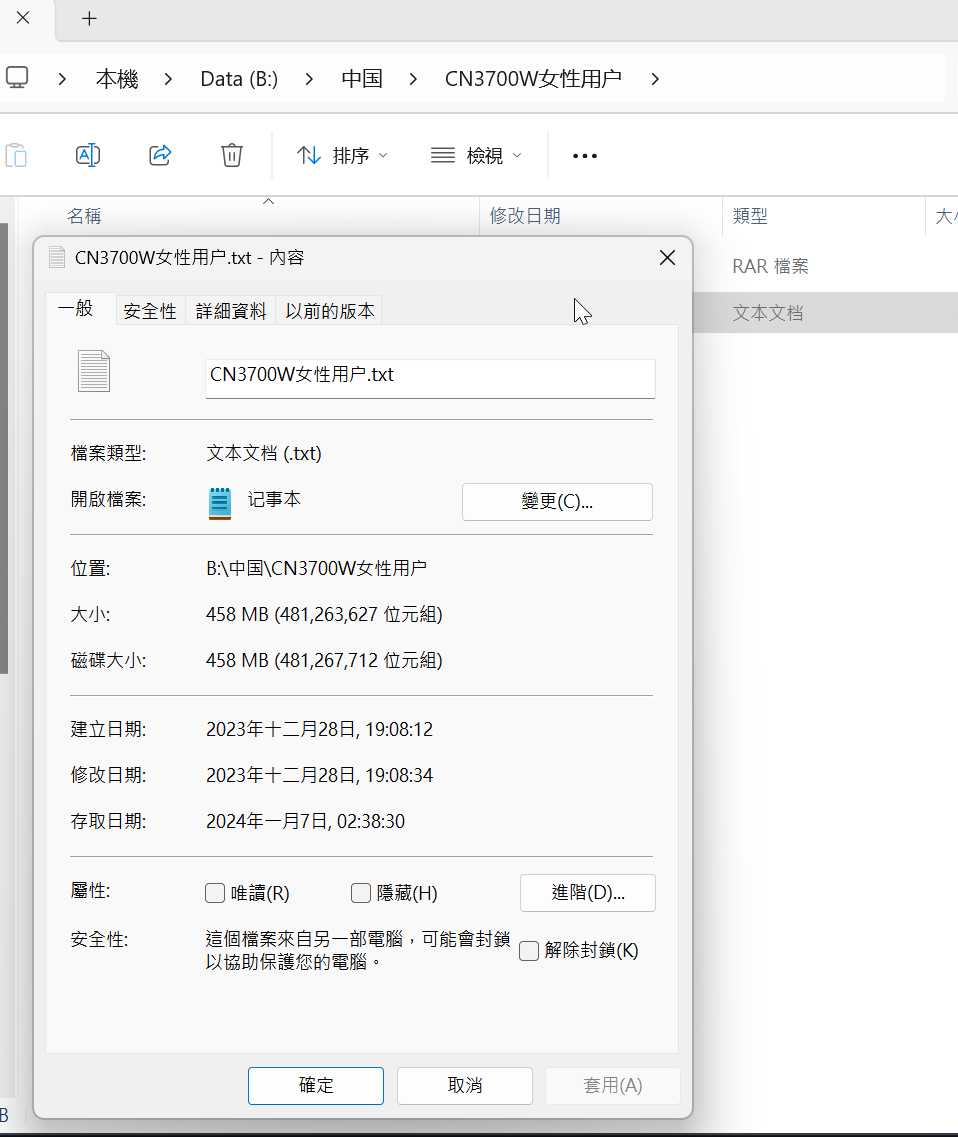Expand chevron after 中国 in breadcrumb

coord(413,78)
